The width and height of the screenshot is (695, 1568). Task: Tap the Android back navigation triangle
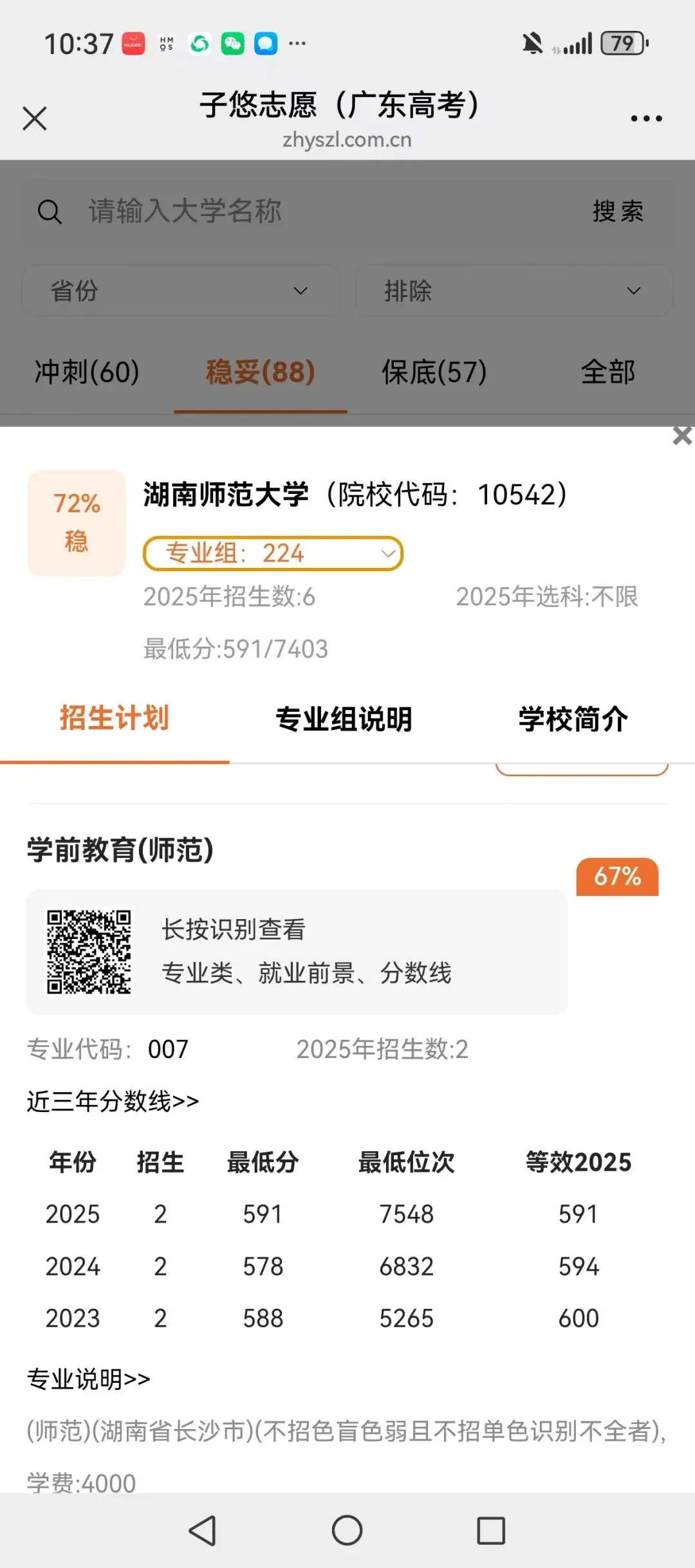pos(202,1530)
